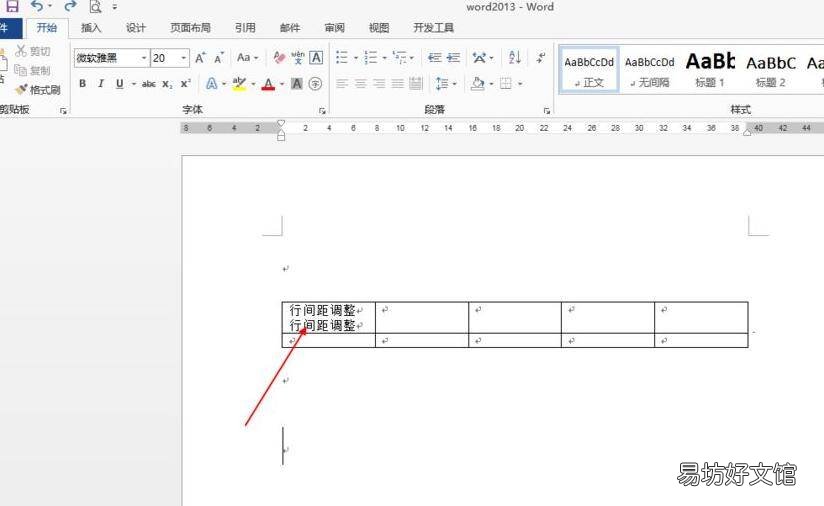Click the Save icon in quick access toolbar
824x506 pixels.
[12, 6]
